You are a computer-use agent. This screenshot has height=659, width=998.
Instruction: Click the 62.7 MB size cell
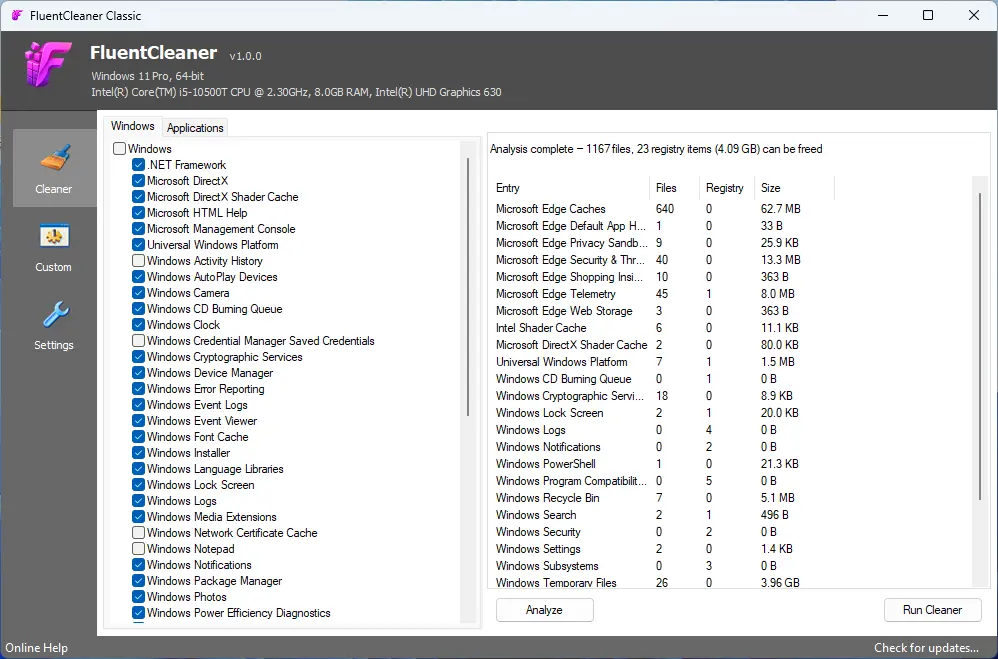point(780,209)
